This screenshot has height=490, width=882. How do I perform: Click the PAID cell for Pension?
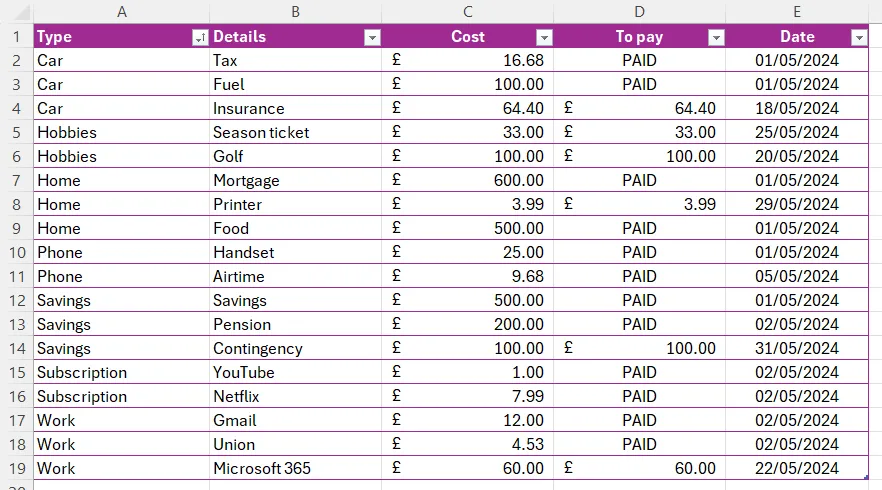pyautogui.click(x=640, y=325)
